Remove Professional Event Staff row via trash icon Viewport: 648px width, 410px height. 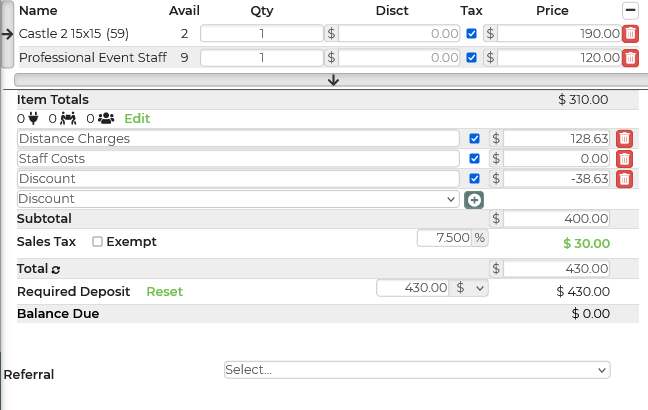630,58
